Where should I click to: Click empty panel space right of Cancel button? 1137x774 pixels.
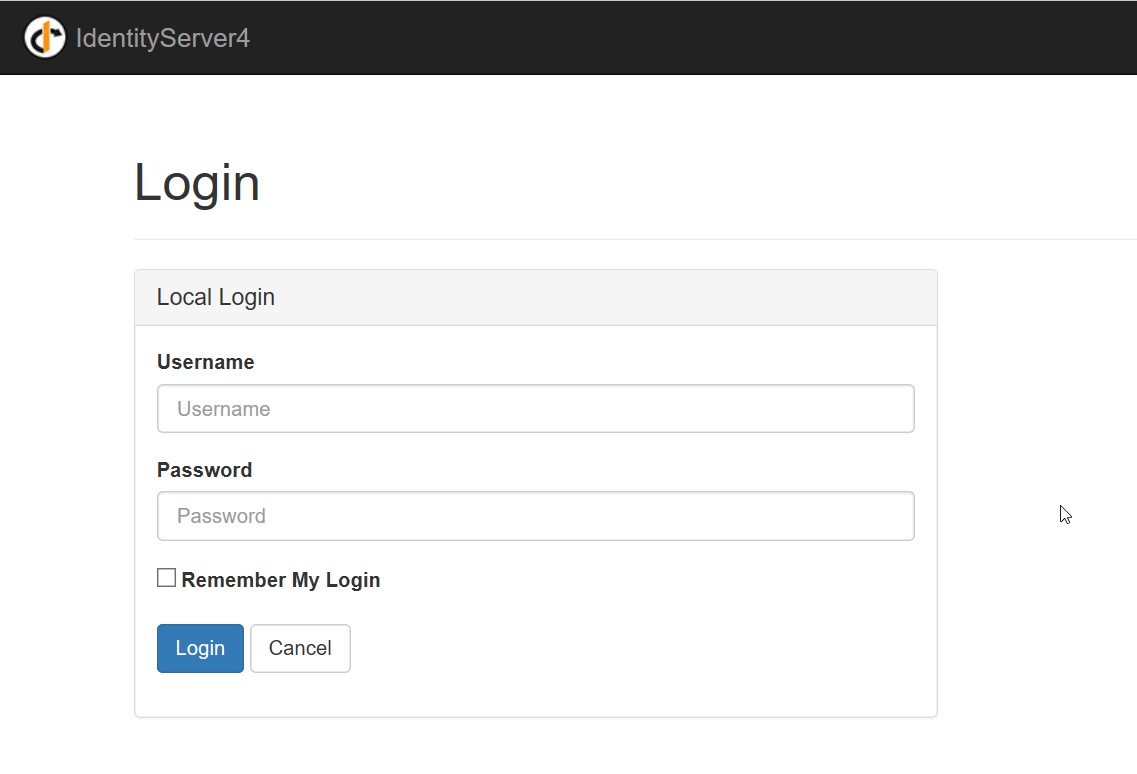click(x=640, y=648)
